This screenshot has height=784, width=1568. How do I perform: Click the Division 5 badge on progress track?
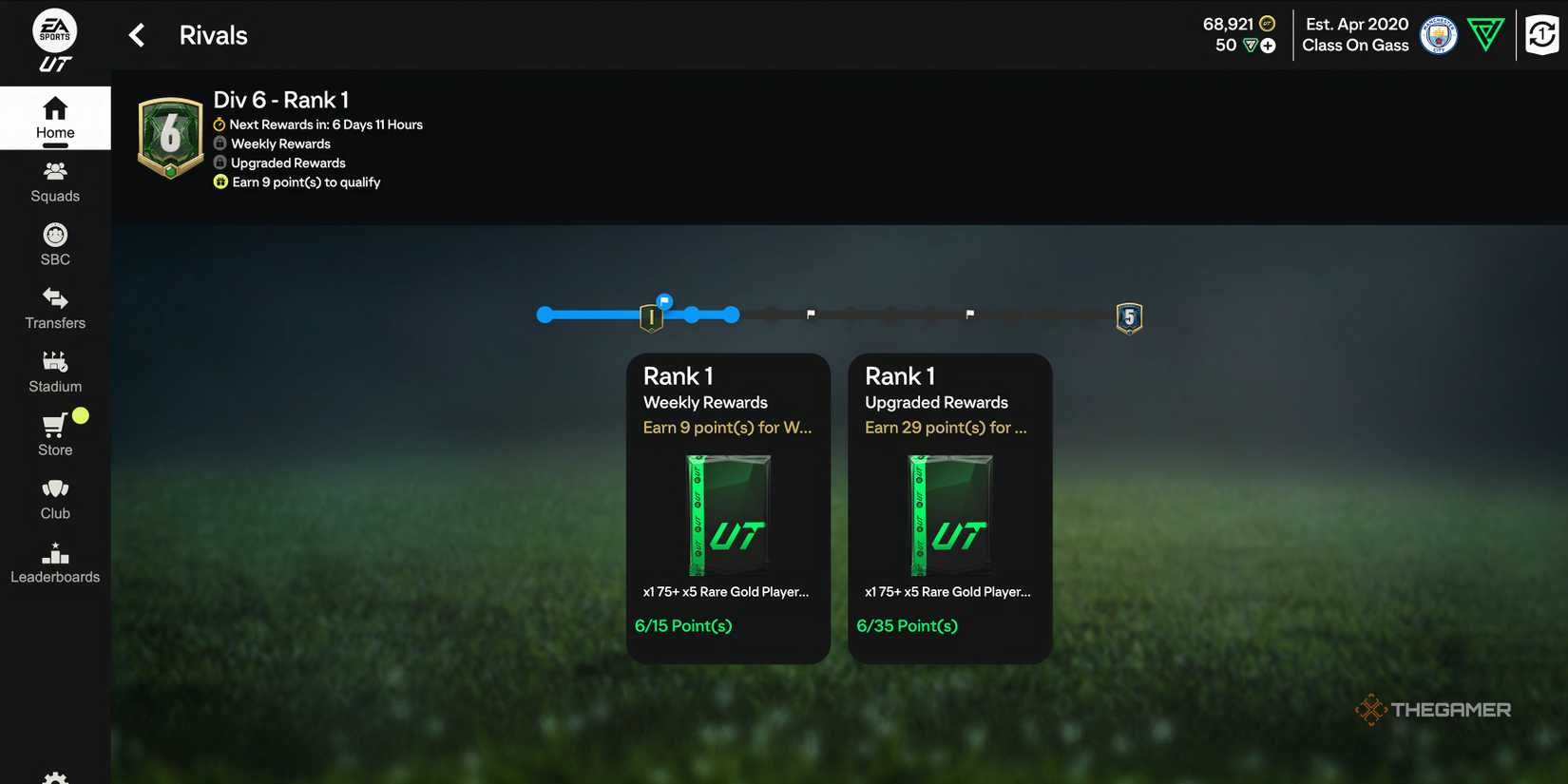[x=1129, y=317]
